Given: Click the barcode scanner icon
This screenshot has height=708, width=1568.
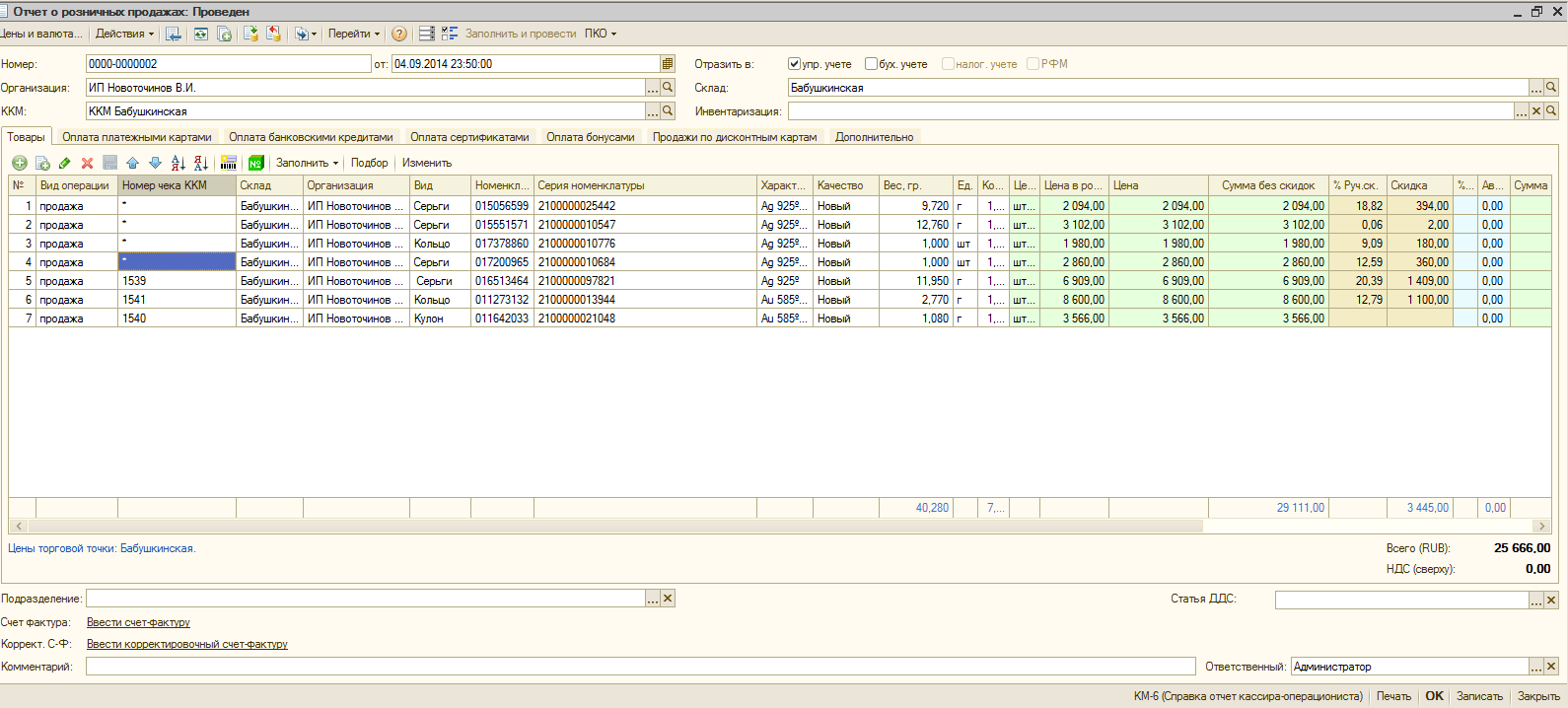Looking at the screenshot, I should point(228,163).
